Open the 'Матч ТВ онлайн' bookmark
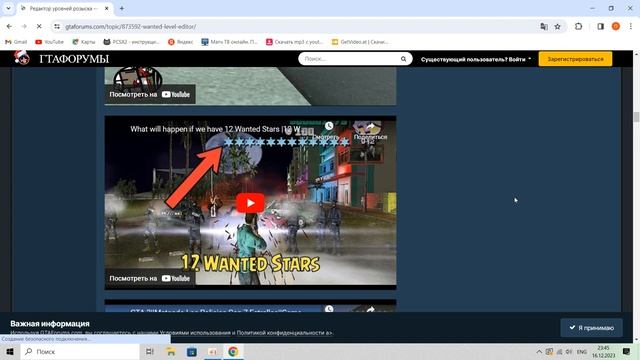 click(229, 42)
